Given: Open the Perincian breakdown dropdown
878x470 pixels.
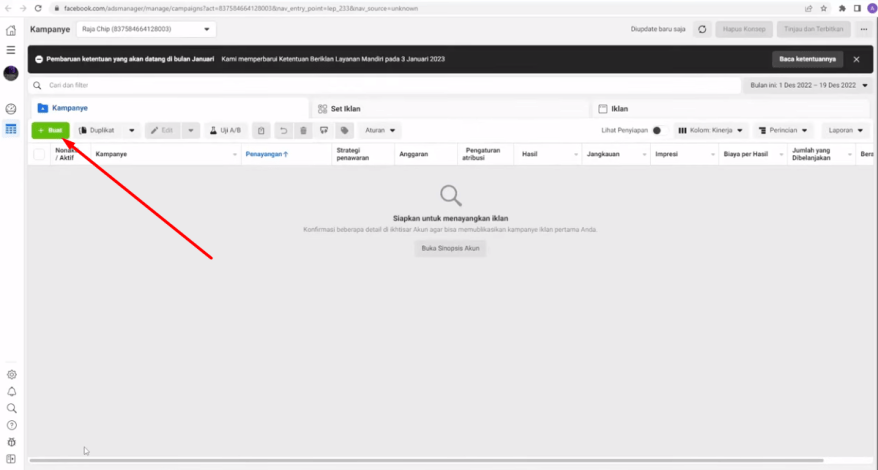Looking at the screenshot, I should (x=783, y=131).
